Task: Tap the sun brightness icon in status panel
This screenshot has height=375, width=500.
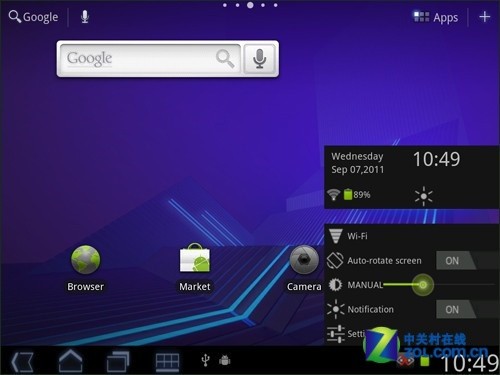Action: [x=424, y=196]
